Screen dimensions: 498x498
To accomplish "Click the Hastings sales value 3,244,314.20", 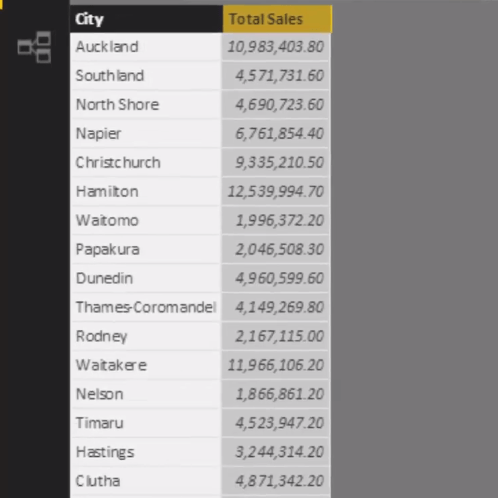I will tap(276, 452).
